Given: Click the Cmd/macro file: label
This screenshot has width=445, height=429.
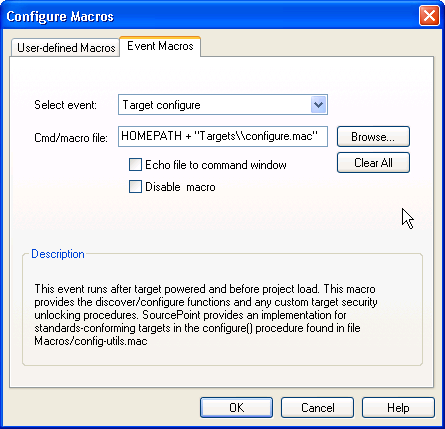Looking at the screenshot, I should [71, 138].
